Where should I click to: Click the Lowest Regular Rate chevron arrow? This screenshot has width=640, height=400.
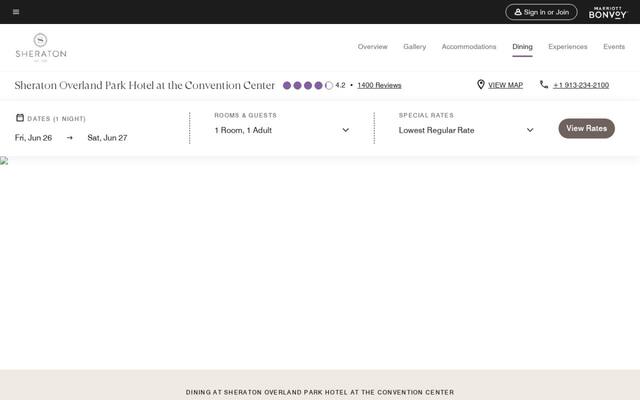point(530,130)
